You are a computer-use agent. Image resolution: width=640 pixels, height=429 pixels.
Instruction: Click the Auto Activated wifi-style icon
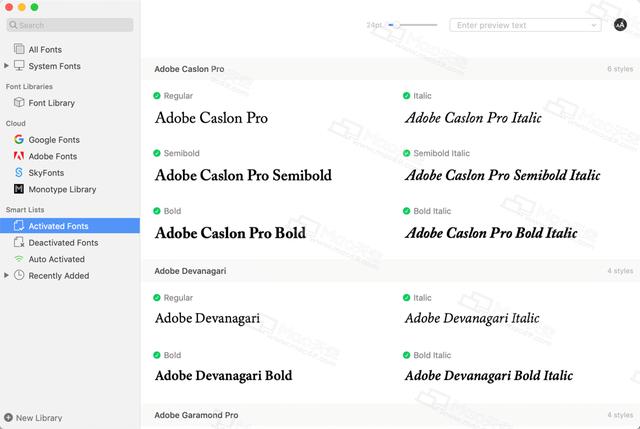[19, 259]
